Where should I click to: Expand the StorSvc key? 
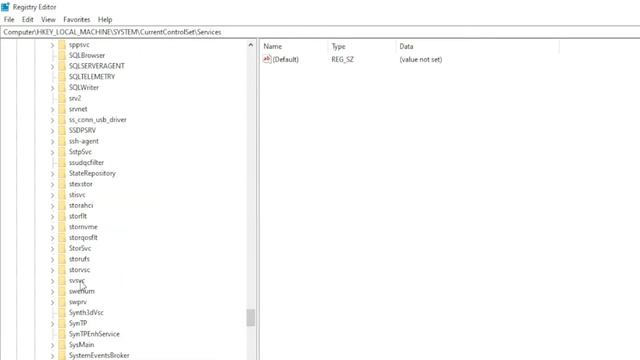pos(52,249)
